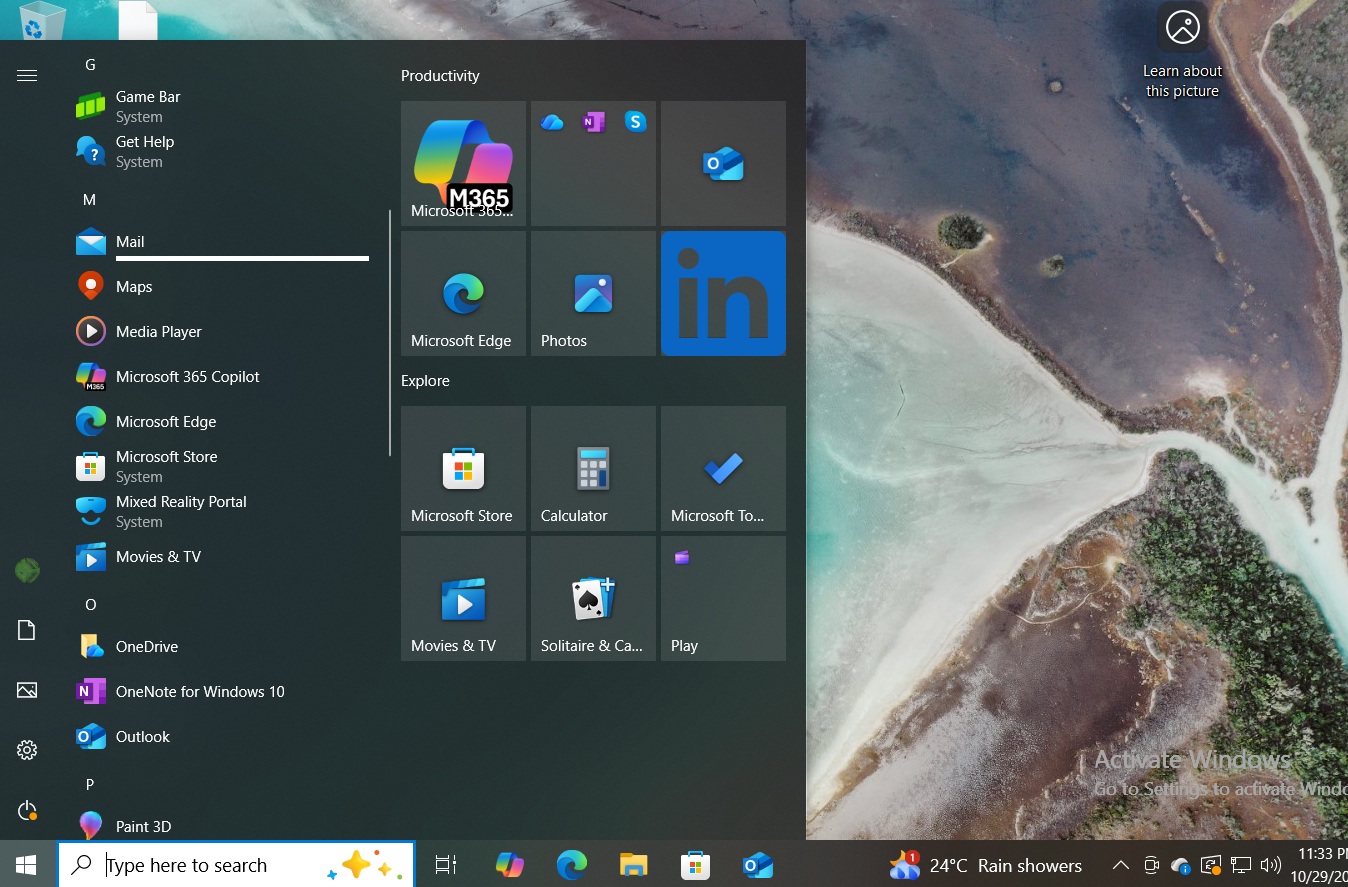Open the Microsoft To Do tile
This screenshot has height=887, width=1348.
click(x=722, y=468)
